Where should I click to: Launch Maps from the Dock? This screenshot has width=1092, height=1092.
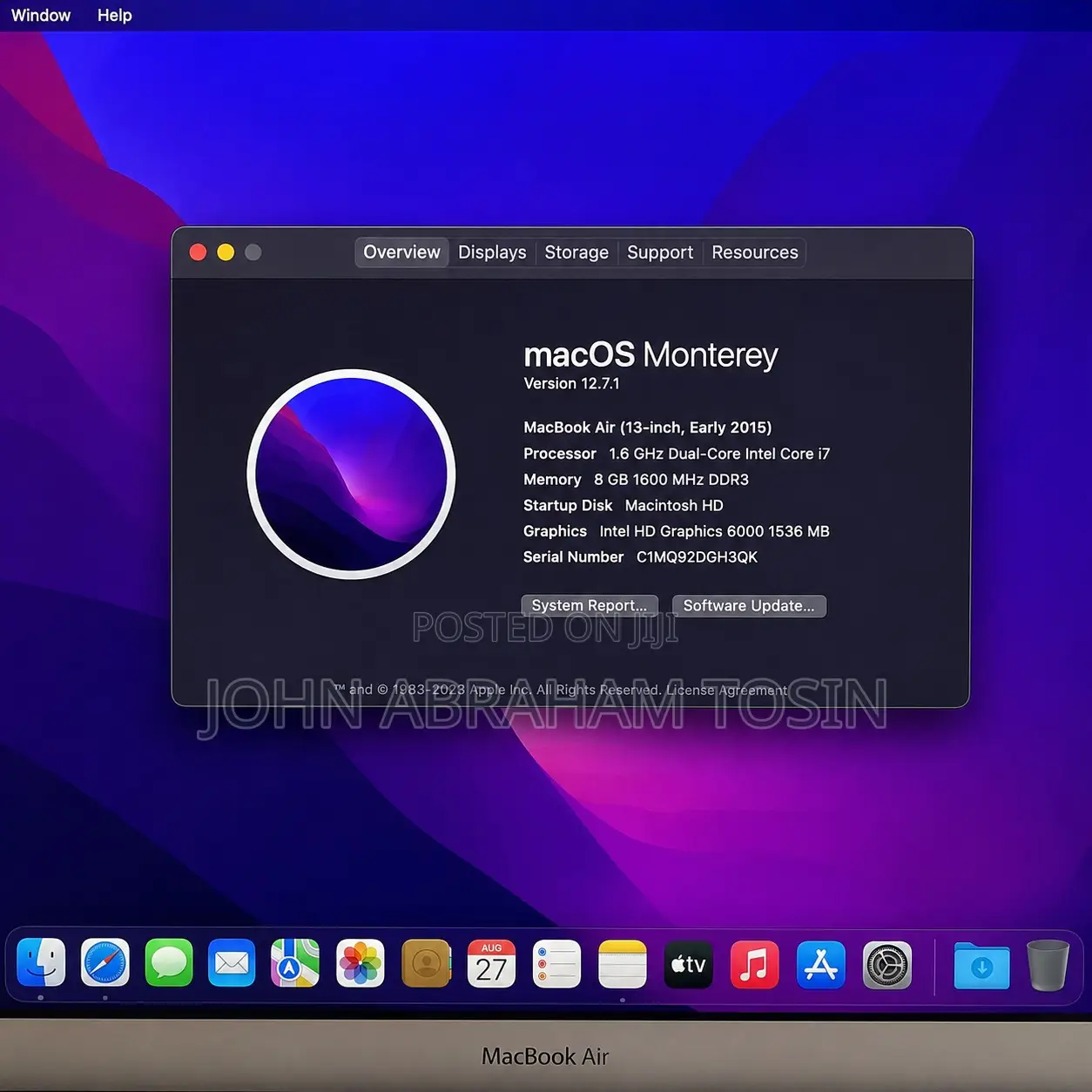click(295, 963)
